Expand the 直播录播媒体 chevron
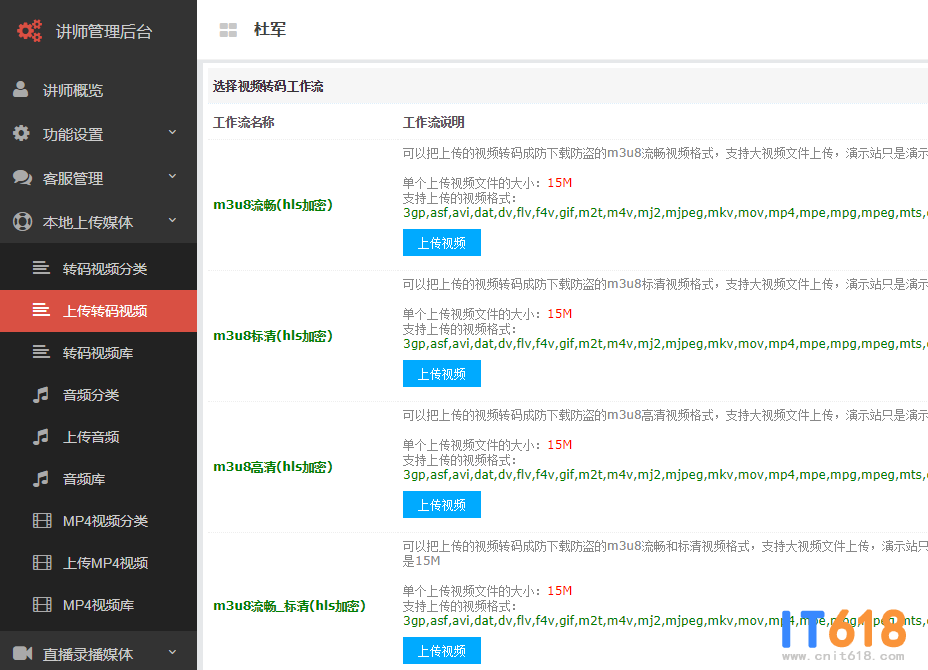This screenshot has height=670, width=928. pos(172,652)
